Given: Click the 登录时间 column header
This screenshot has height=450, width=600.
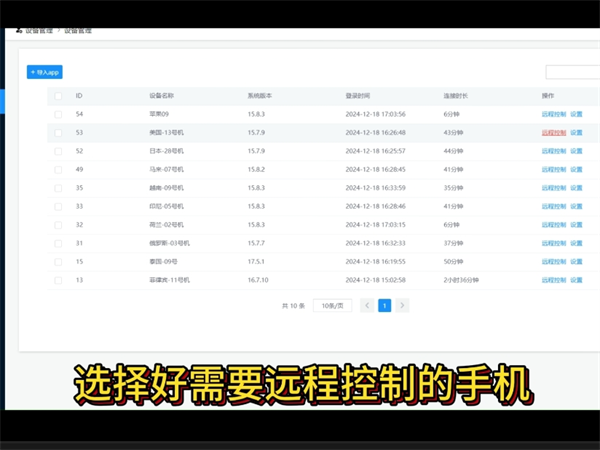Looking at the screenshot, I should click(357, 96).
